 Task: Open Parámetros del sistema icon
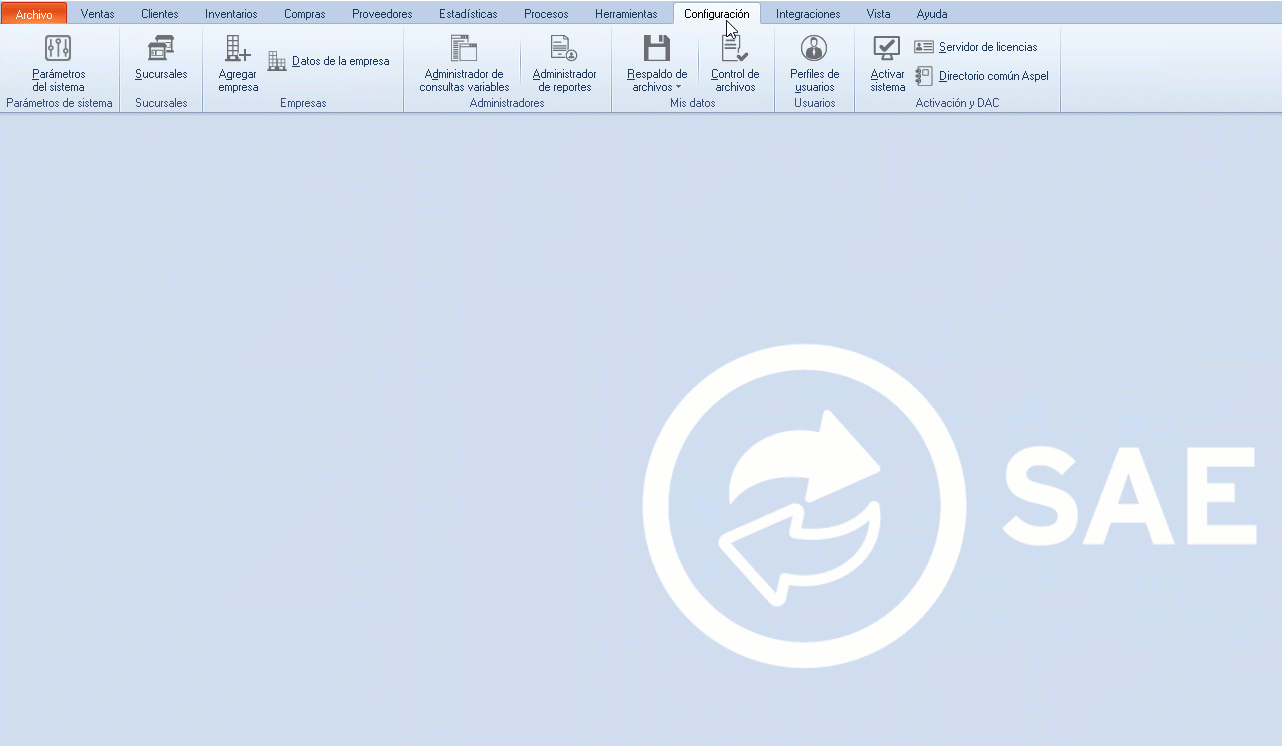(58, 48)
